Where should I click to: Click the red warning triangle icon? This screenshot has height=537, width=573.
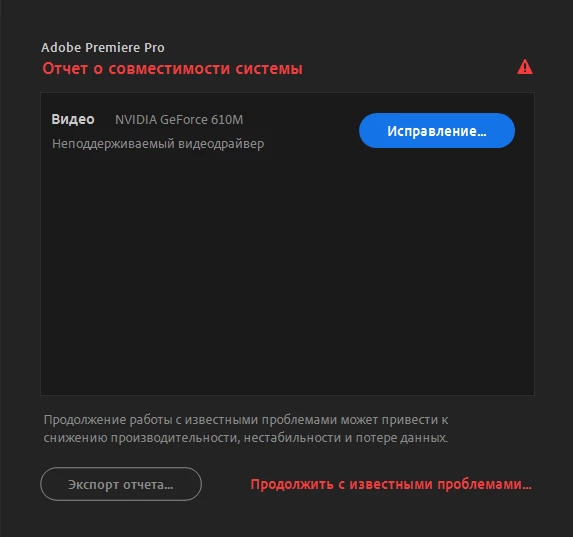point(525,67)
